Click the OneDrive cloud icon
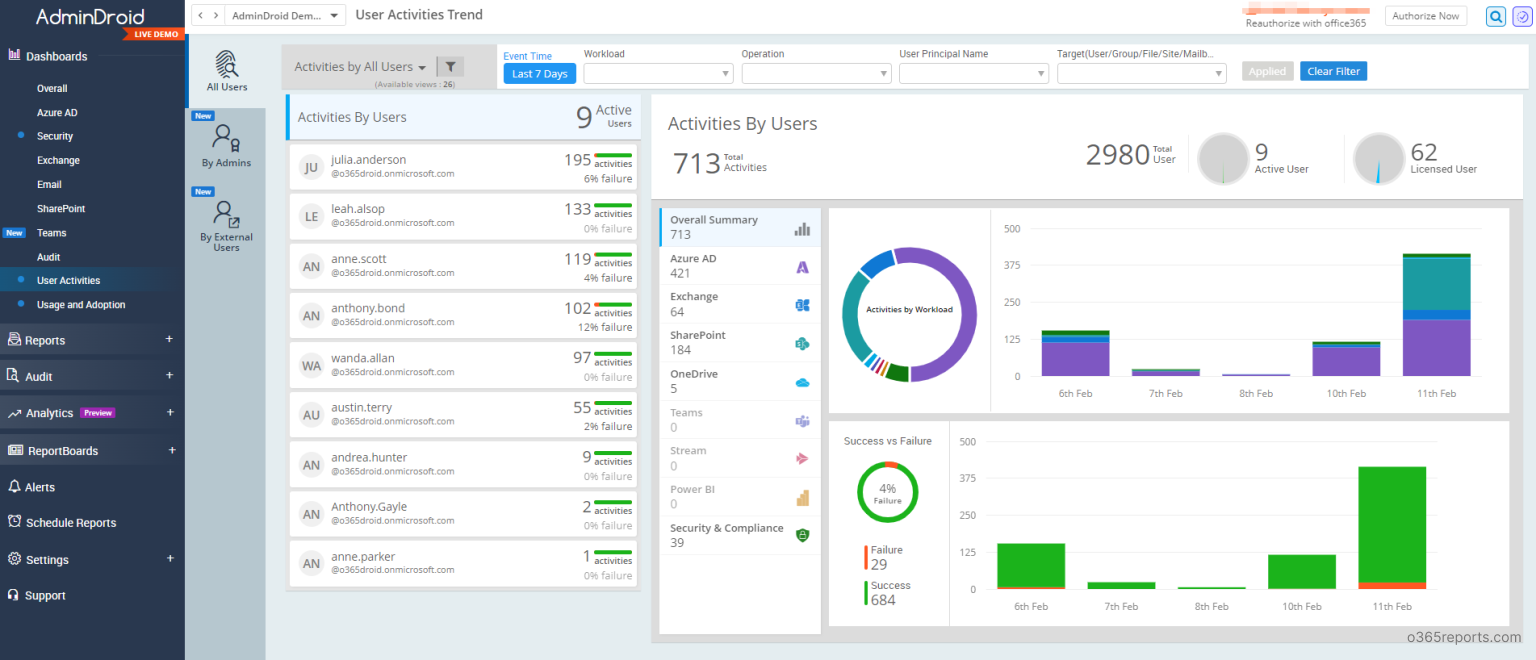Screen dimensions: 1536x660 click(802, 382)
